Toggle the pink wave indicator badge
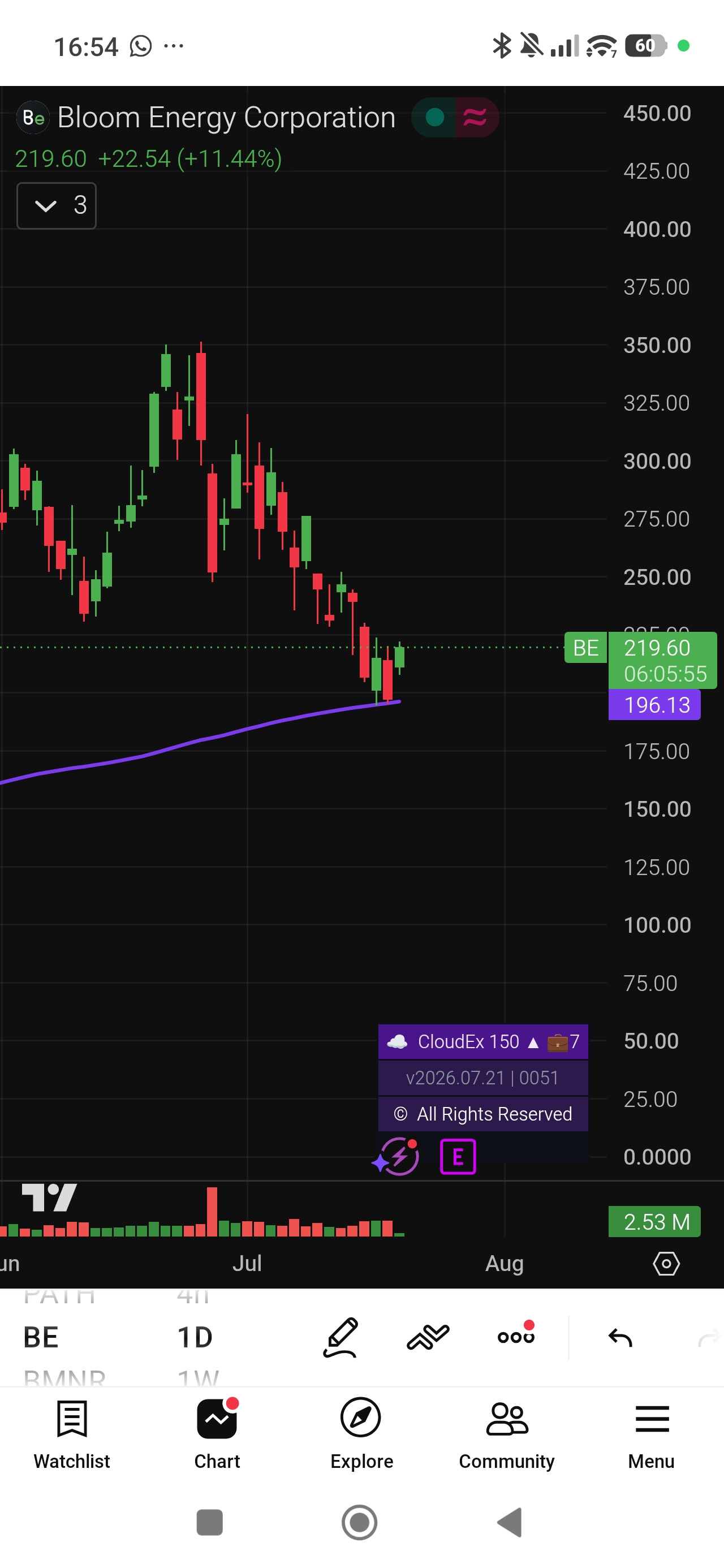The image size is (724, 1568). coord(476,117)
